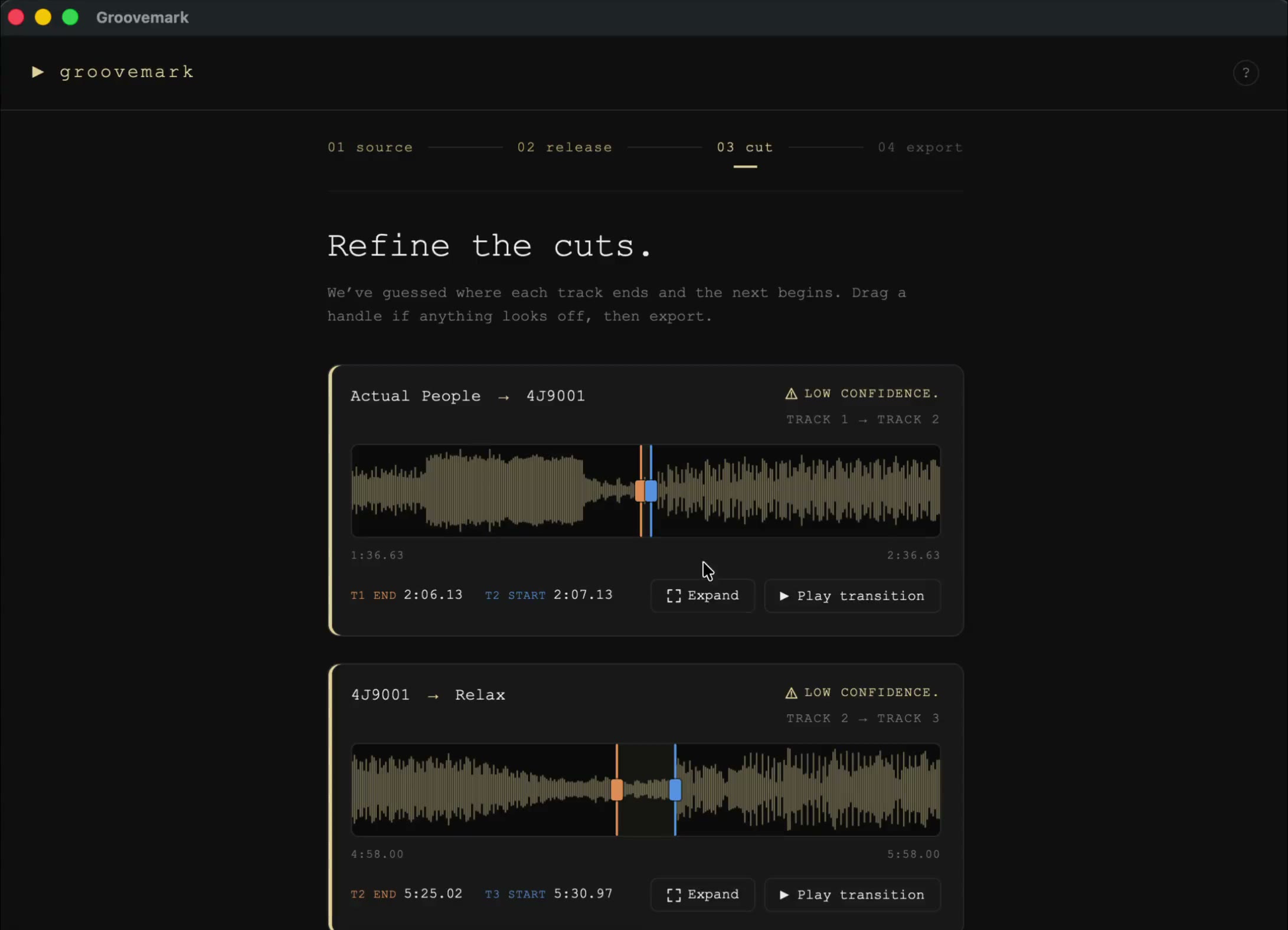
Task: Click the T3 START value 5:30.97
Action: click(583, 893)
